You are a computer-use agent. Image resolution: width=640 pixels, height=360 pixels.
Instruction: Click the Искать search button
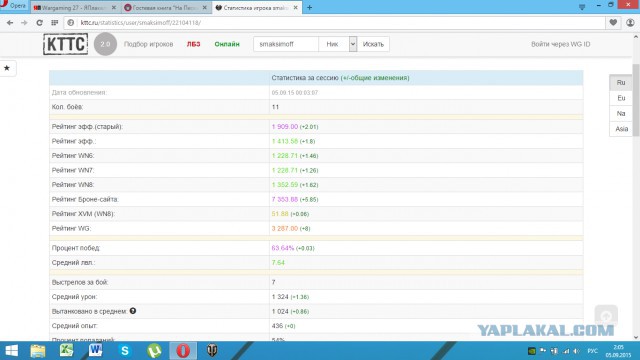click(373, 44)
